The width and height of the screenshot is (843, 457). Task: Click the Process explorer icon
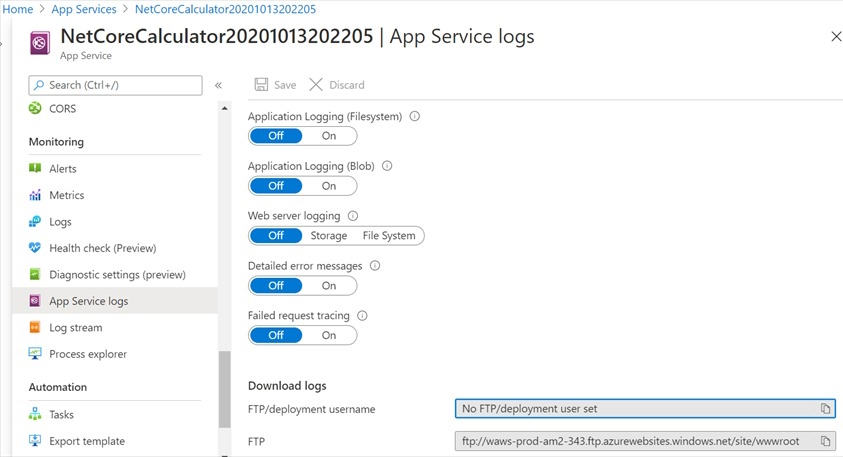(35, 354)
